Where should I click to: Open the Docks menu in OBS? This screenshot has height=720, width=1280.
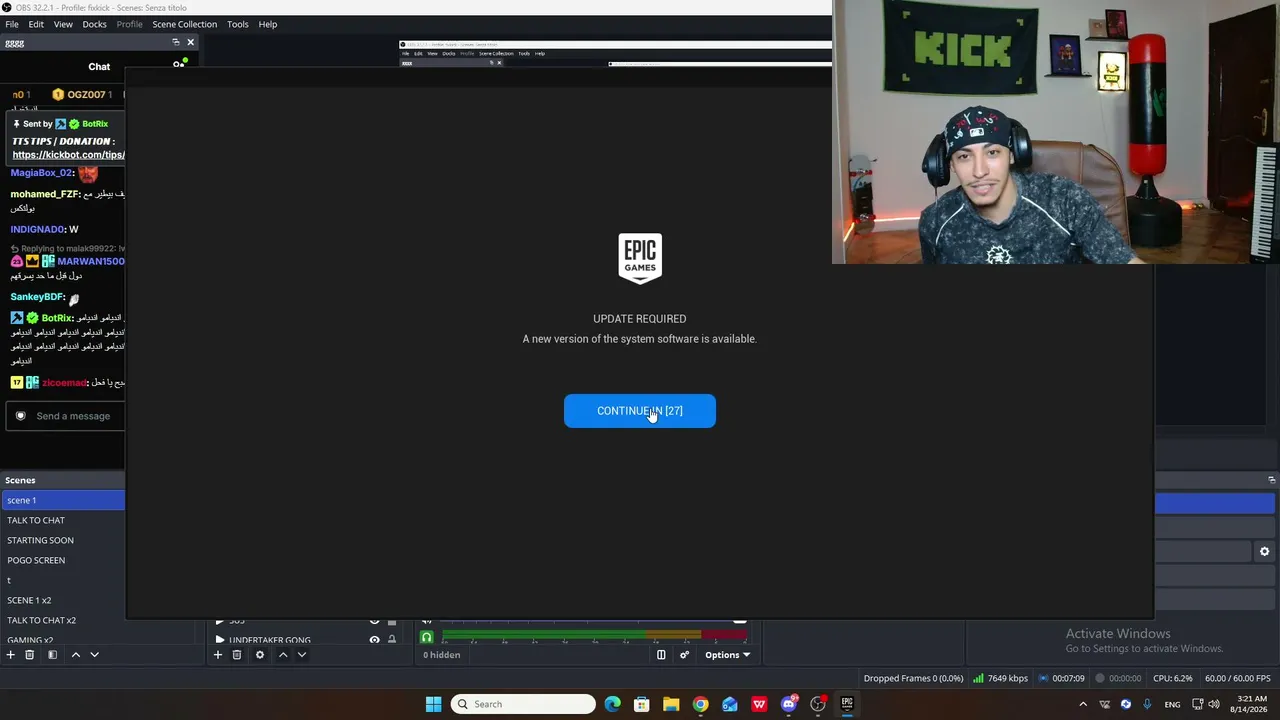click(94, 24)
